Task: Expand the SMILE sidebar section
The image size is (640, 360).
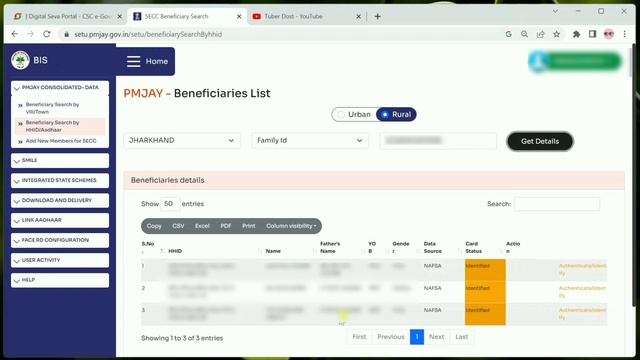Action: pyautogui.click(x=60, y=160)
